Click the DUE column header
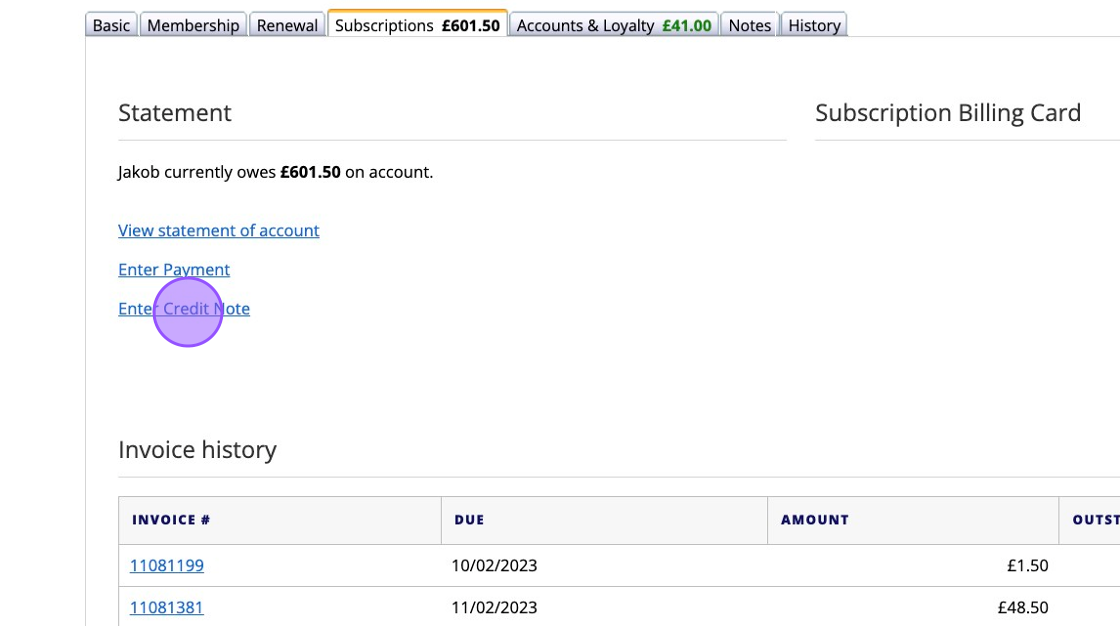 (x=469, y=520)
